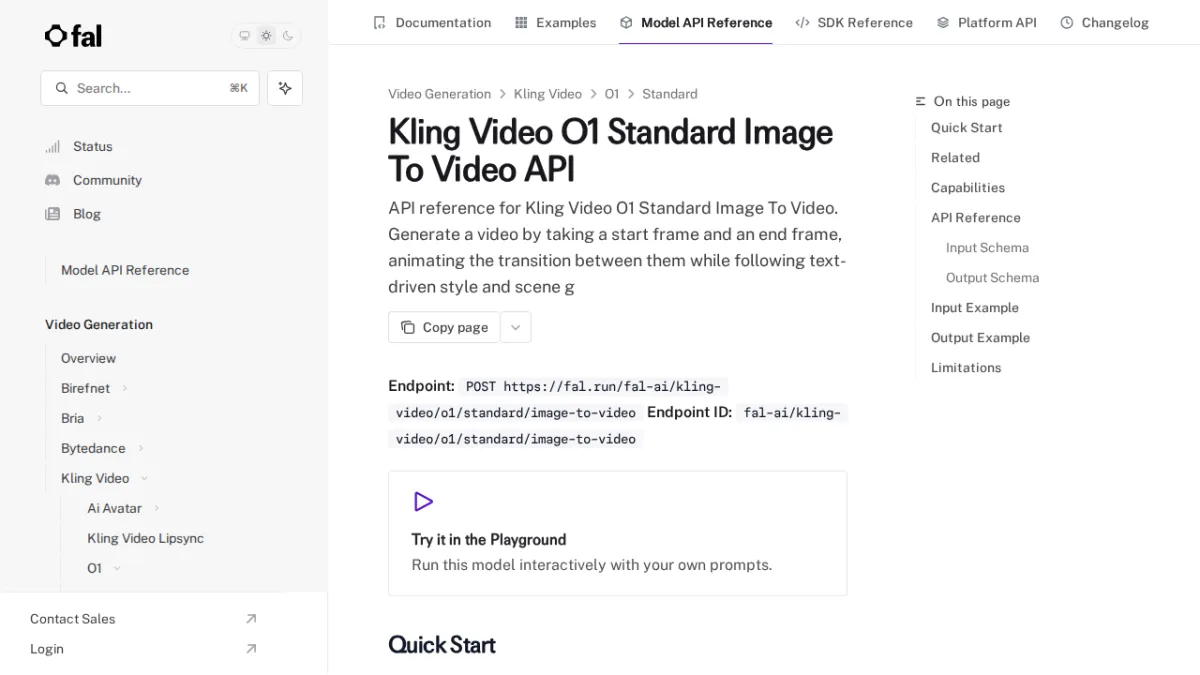The image size is (1200, 675).
Task: Expand the Bytedance chevron
Action: 141,448
